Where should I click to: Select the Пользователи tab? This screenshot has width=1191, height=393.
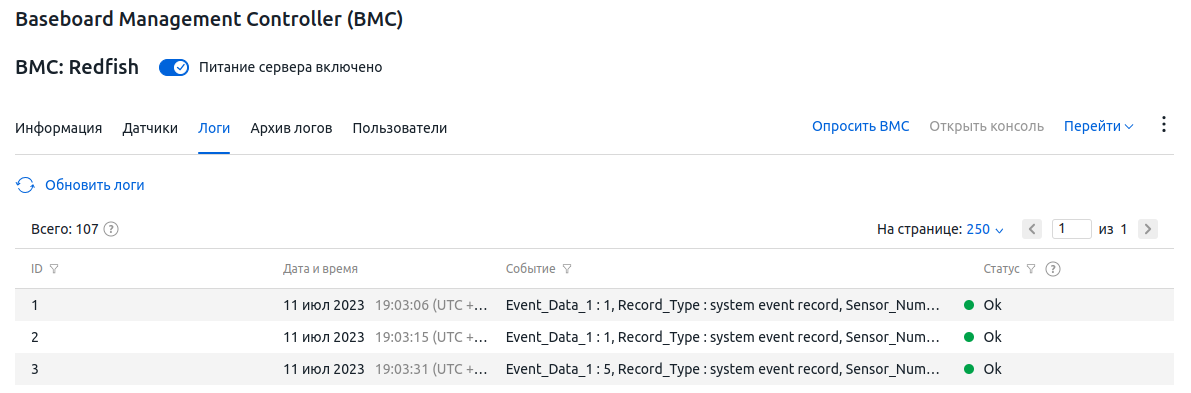pos(400,128)
